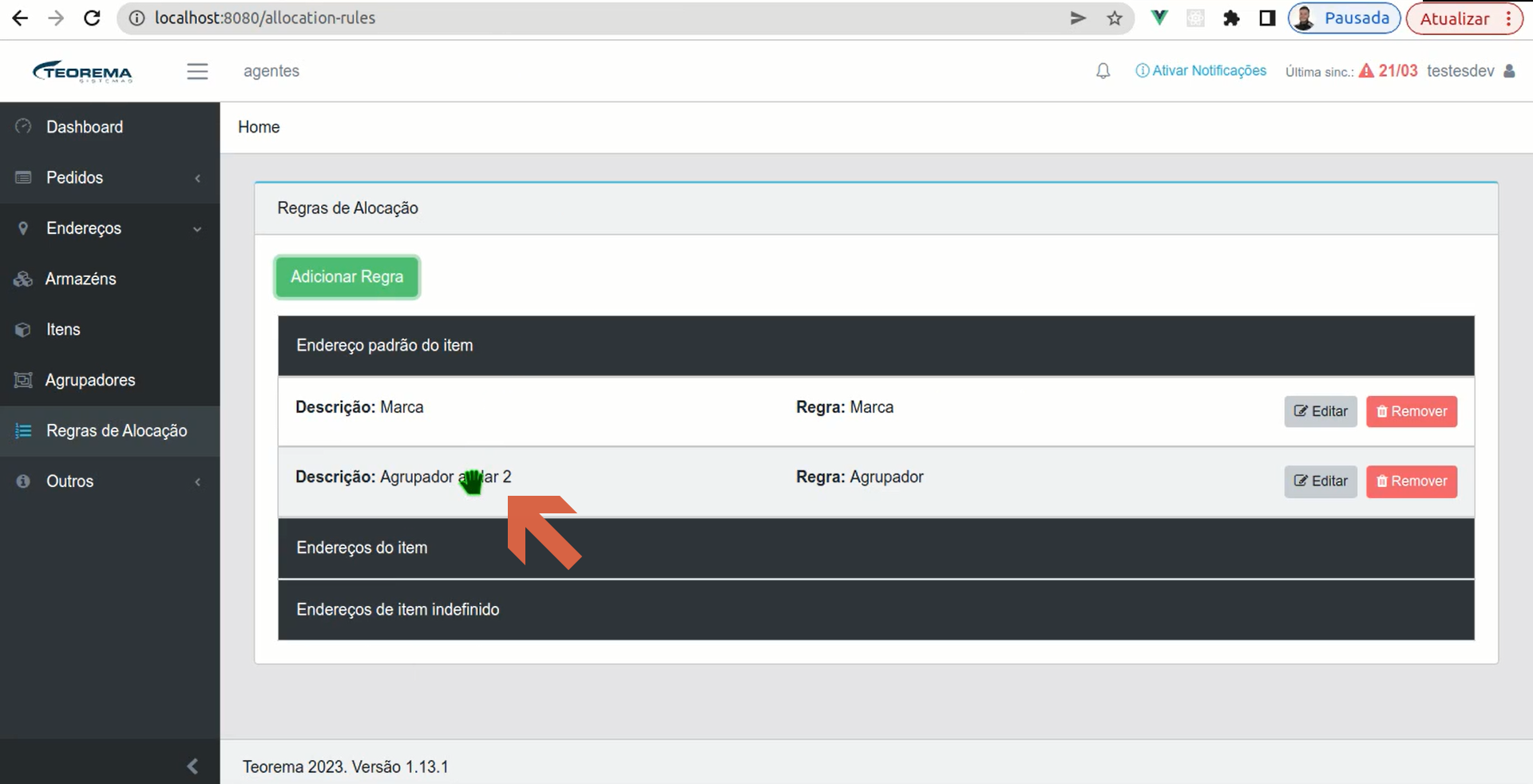
Task: Toggle the browser side panel icon
Action: pyautogui.click(x=1267, y=18)
